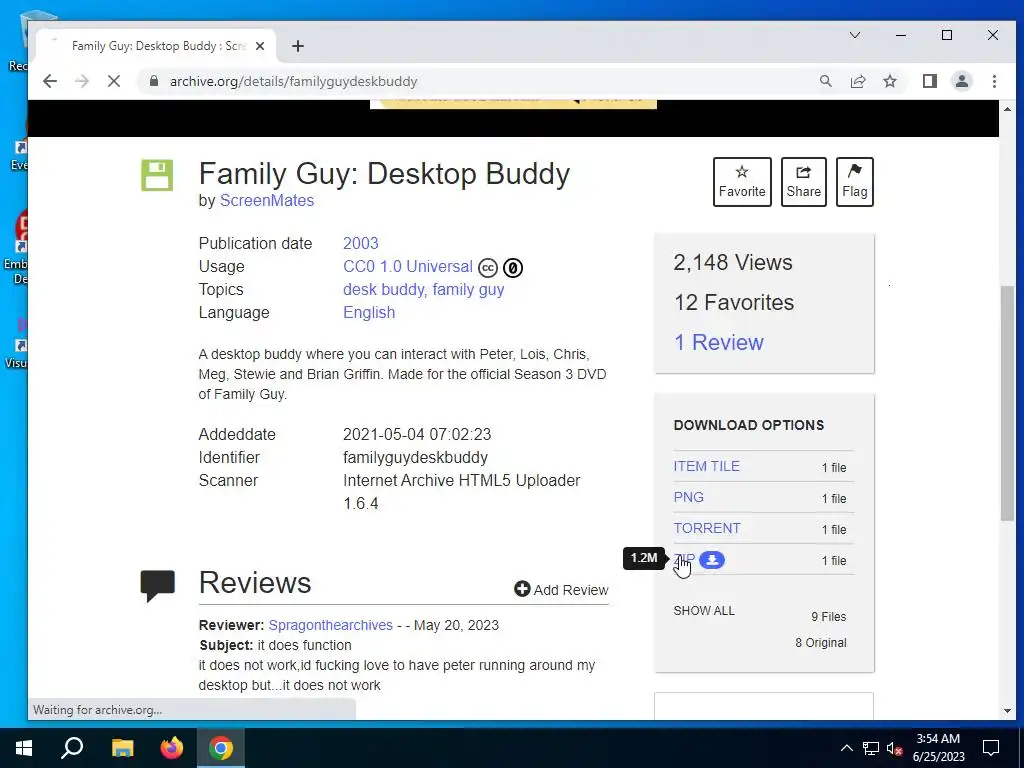Show hidden system tray icons
Viewport: 1024px width, 768px height.
[x=846, y=748]
